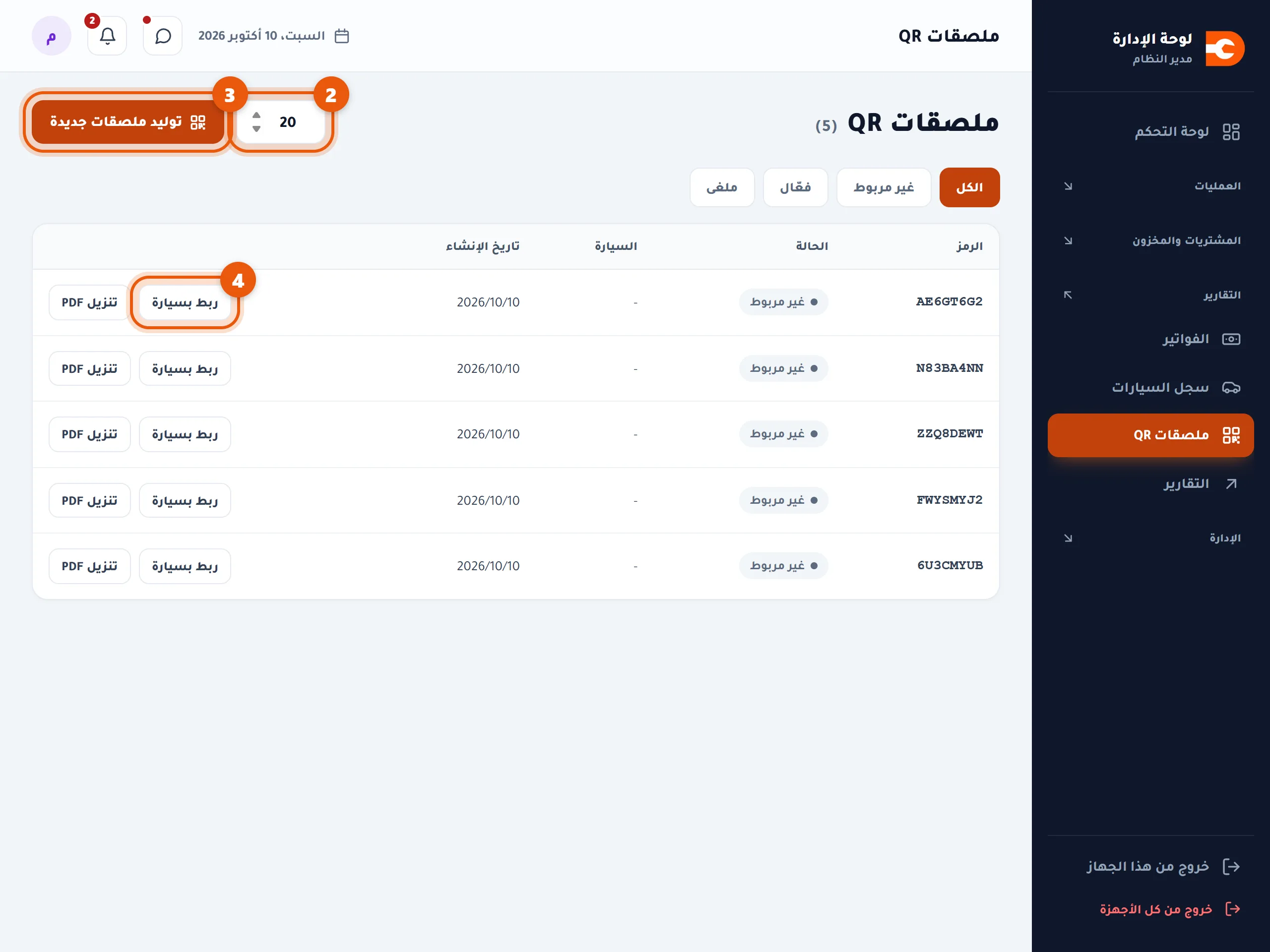Open سجل السيارات car registry

point(1150,388)
